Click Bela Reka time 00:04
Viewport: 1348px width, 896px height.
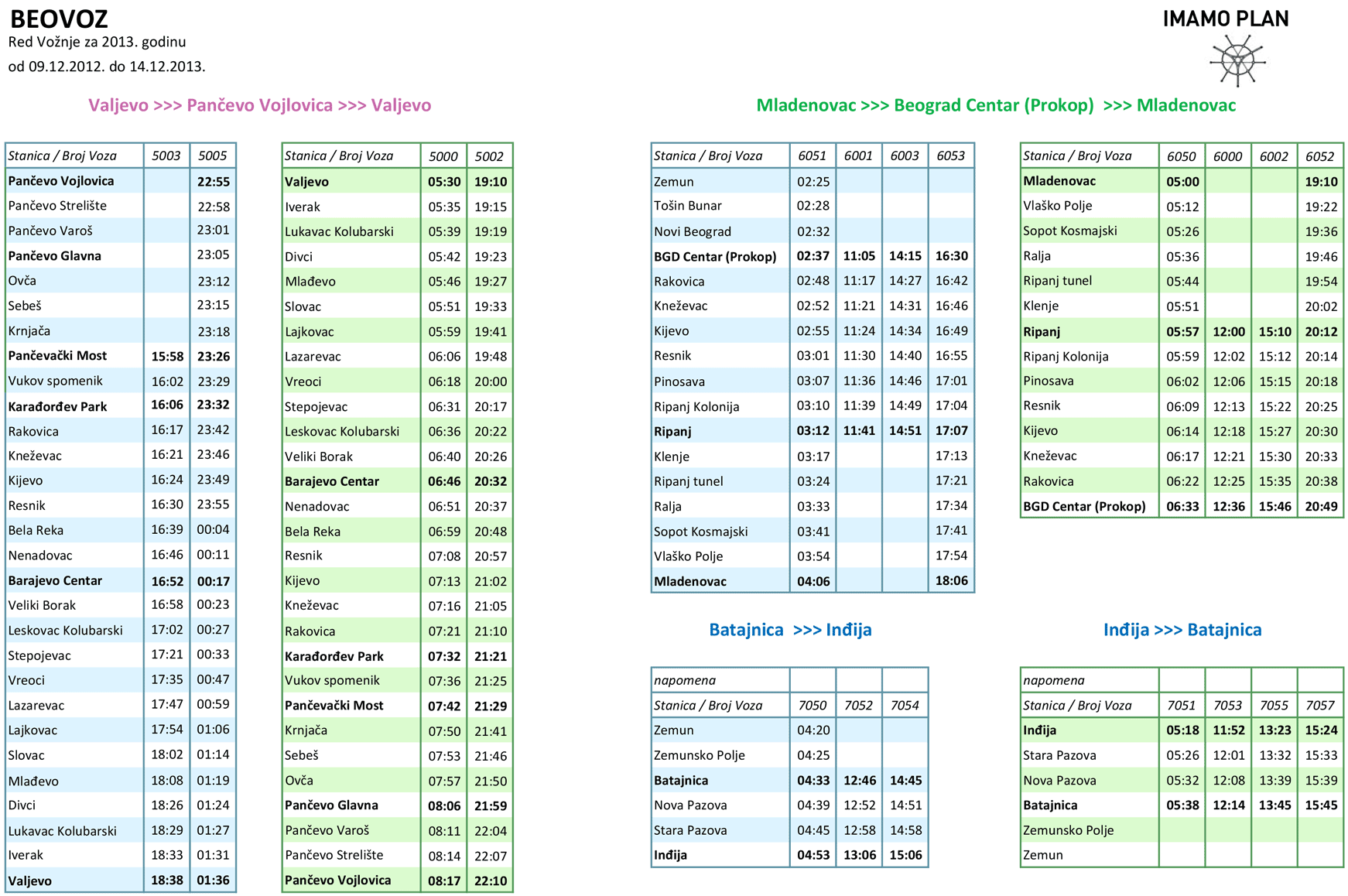[x=213, y=530]
